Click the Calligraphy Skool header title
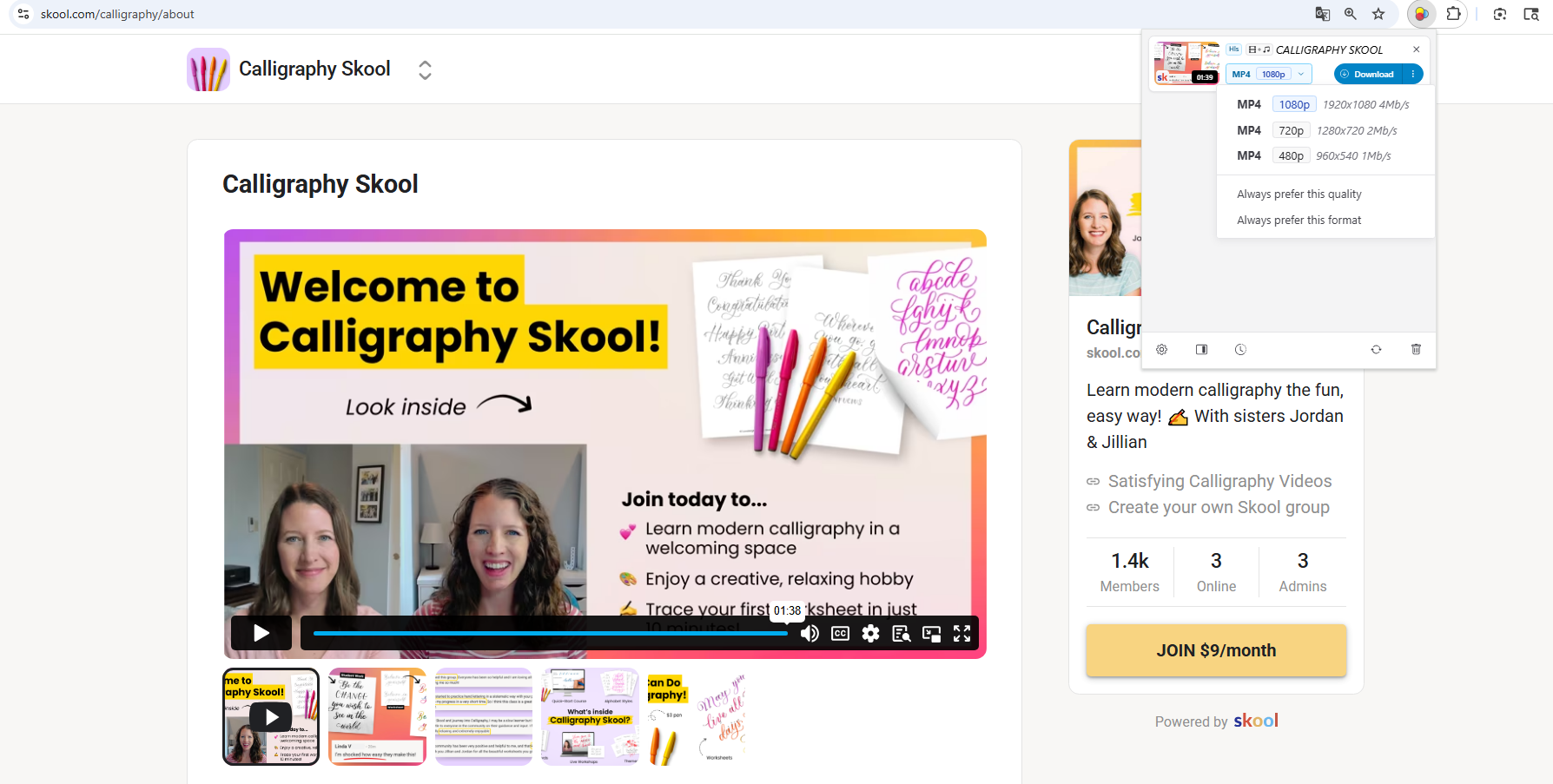Screen dimensions: 1553x784 [314, 69]
